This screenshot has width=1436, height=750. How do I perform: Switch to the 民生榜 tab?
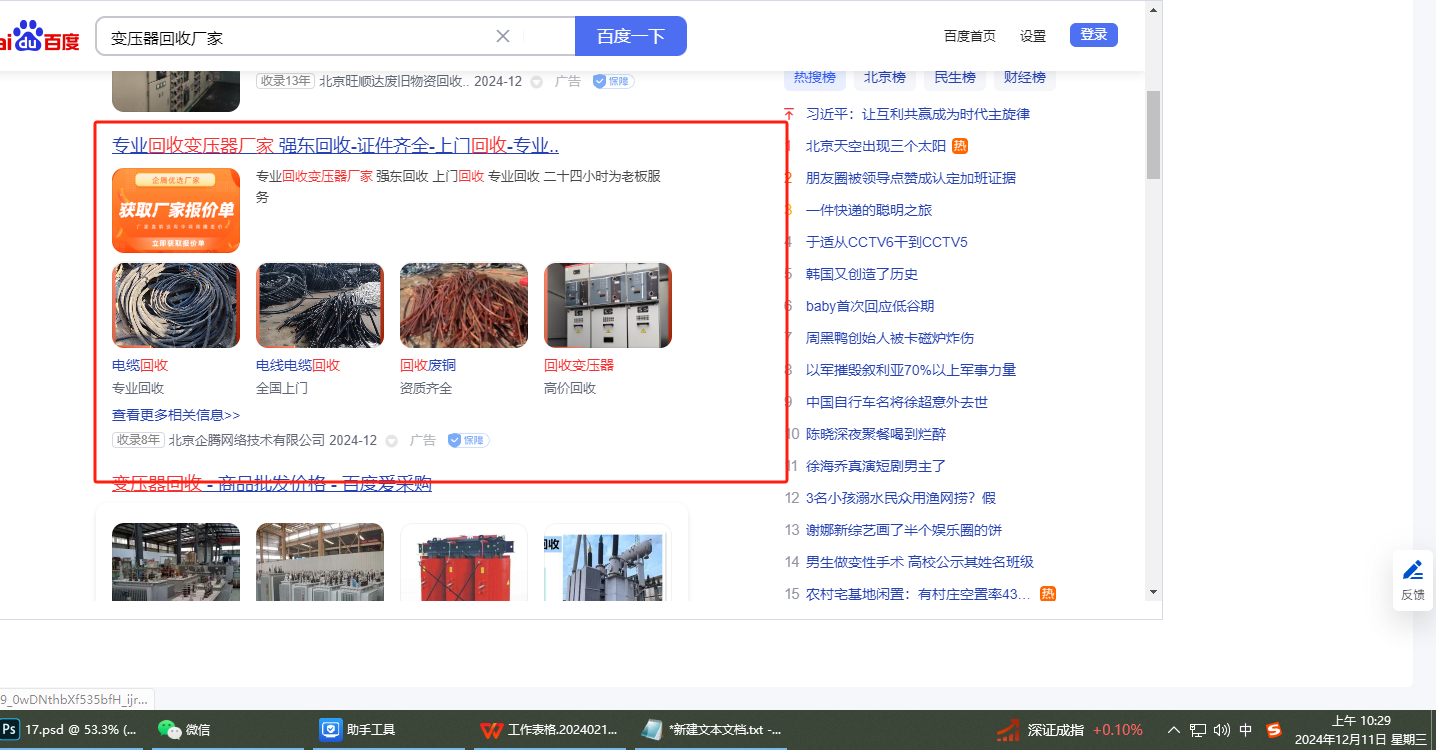pyautogui.click(x=954, y=77)
